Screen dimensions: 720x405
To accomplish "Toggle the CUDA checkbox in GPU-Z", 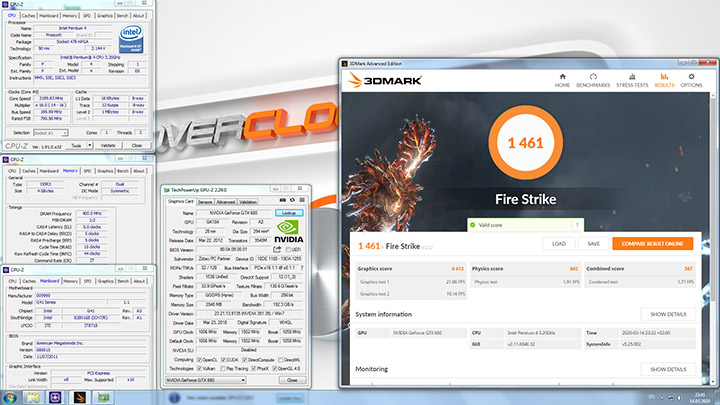I will [223, 360].
